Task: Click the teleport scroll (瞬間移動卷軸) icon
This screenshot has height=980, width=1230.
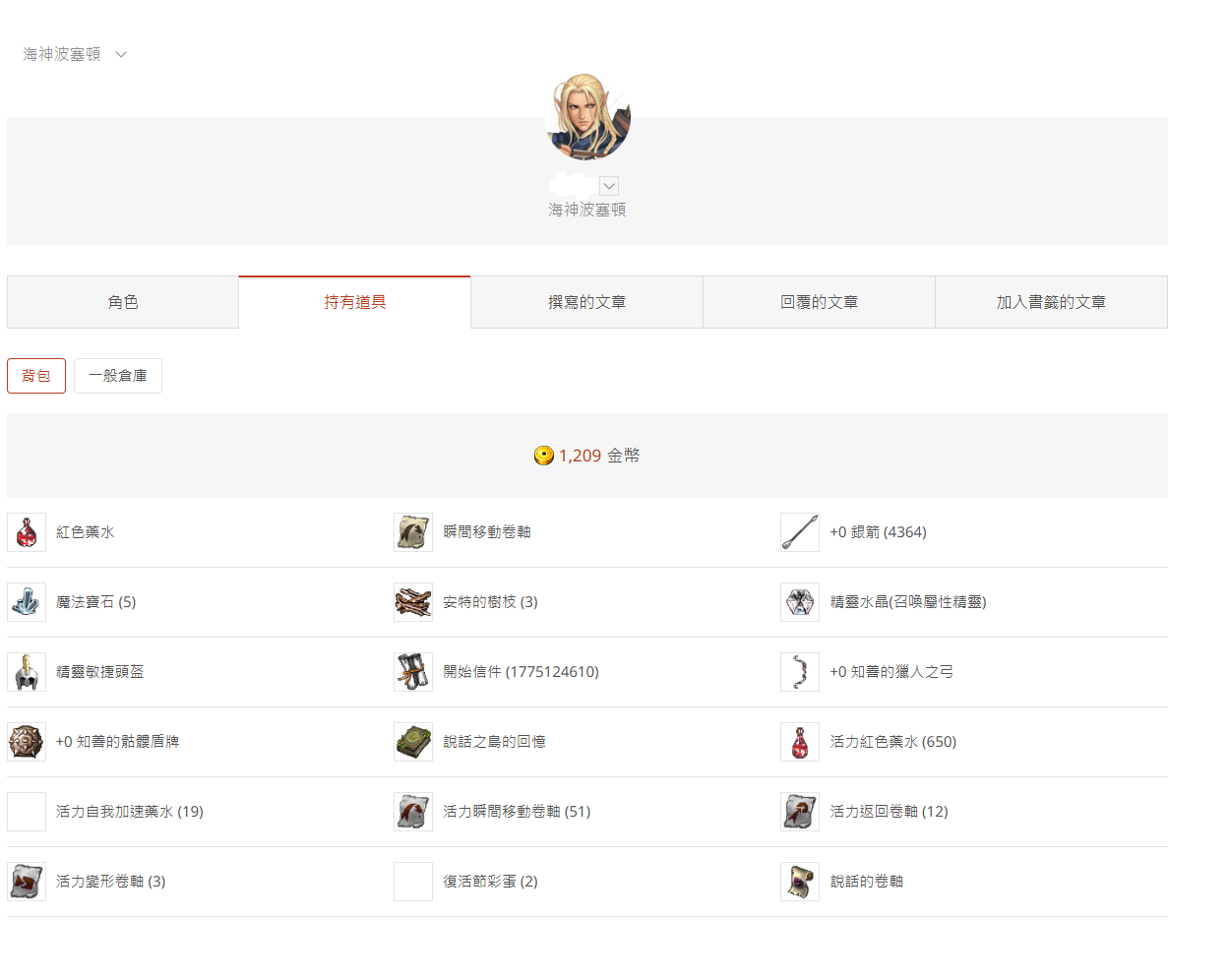Action: pyautogui.click(x=413, y=532)
